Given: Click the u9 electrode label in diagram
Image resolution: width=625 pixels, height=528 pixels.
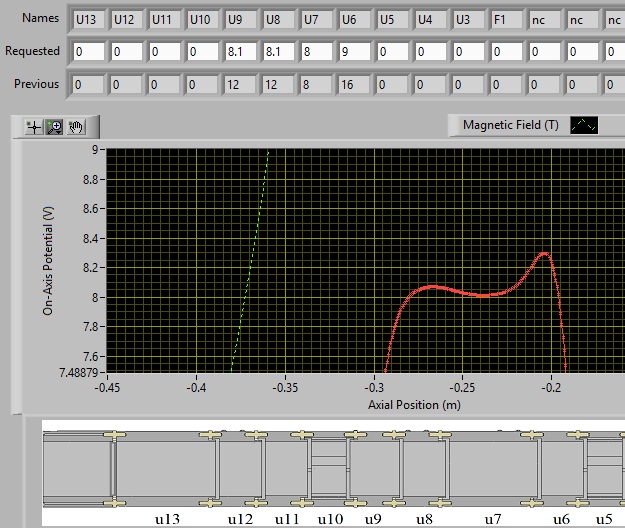Looking at the screenshot, I should coord(373,519).
